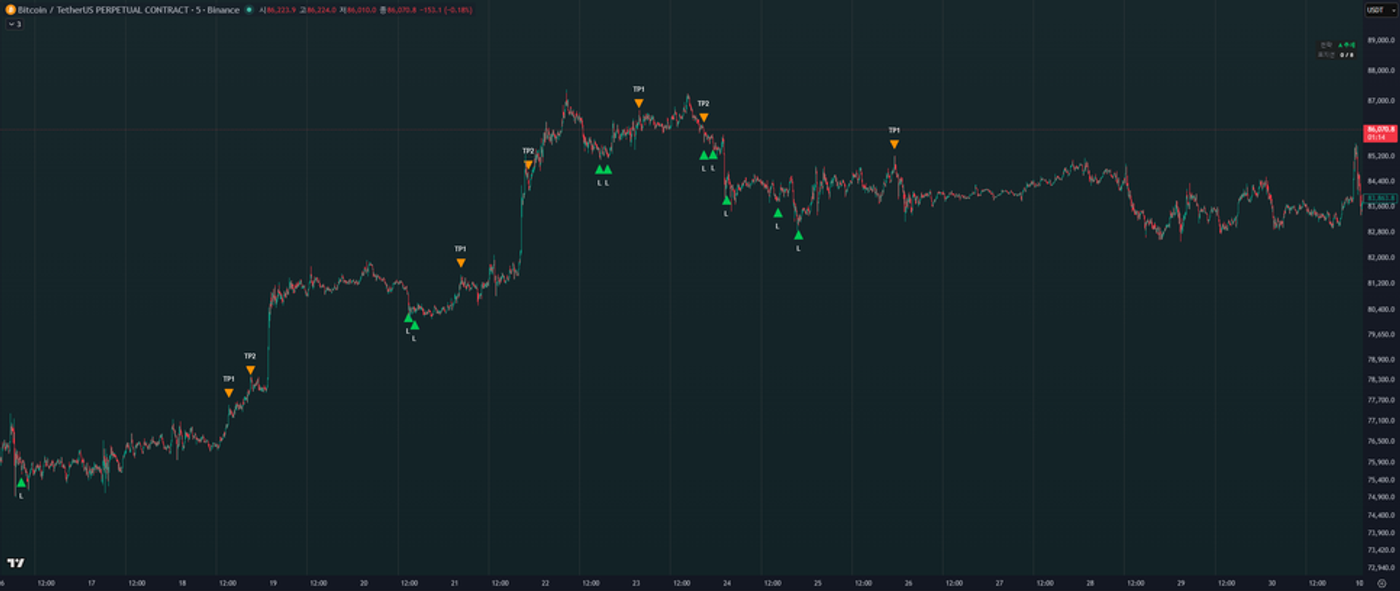Open chart settings gear beside the time axis
This screenshot has height=591, width=1400.
tap(1381, 583)
